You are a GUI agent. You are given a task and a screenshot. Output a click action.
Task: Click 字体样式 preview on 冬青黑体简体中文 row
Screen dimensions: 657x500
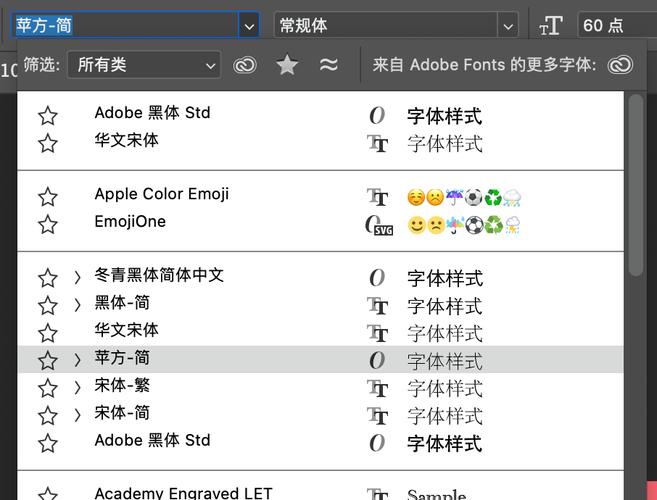(445, 279)
